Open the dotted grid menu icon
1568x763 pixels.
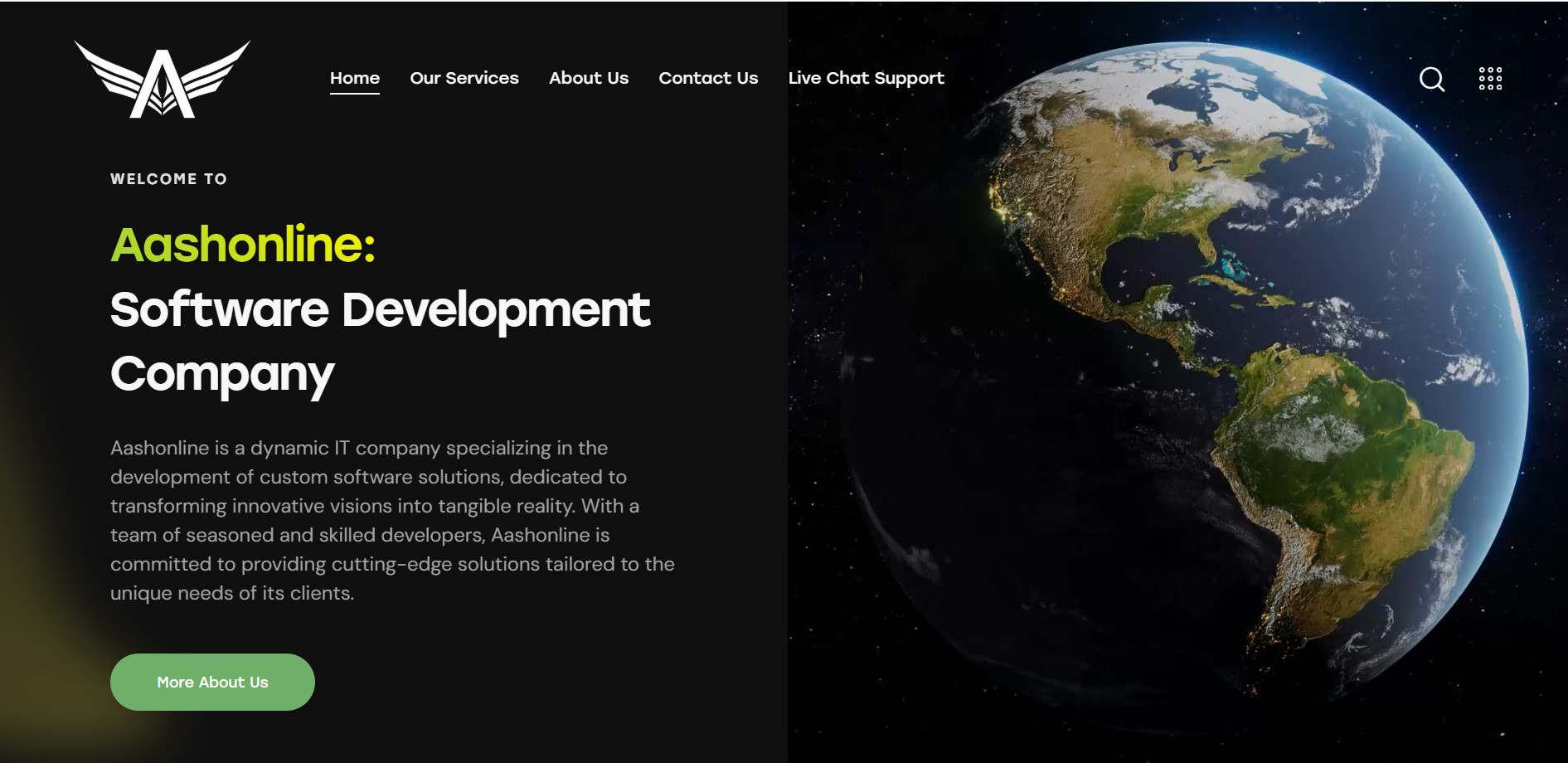(1490, 79)
